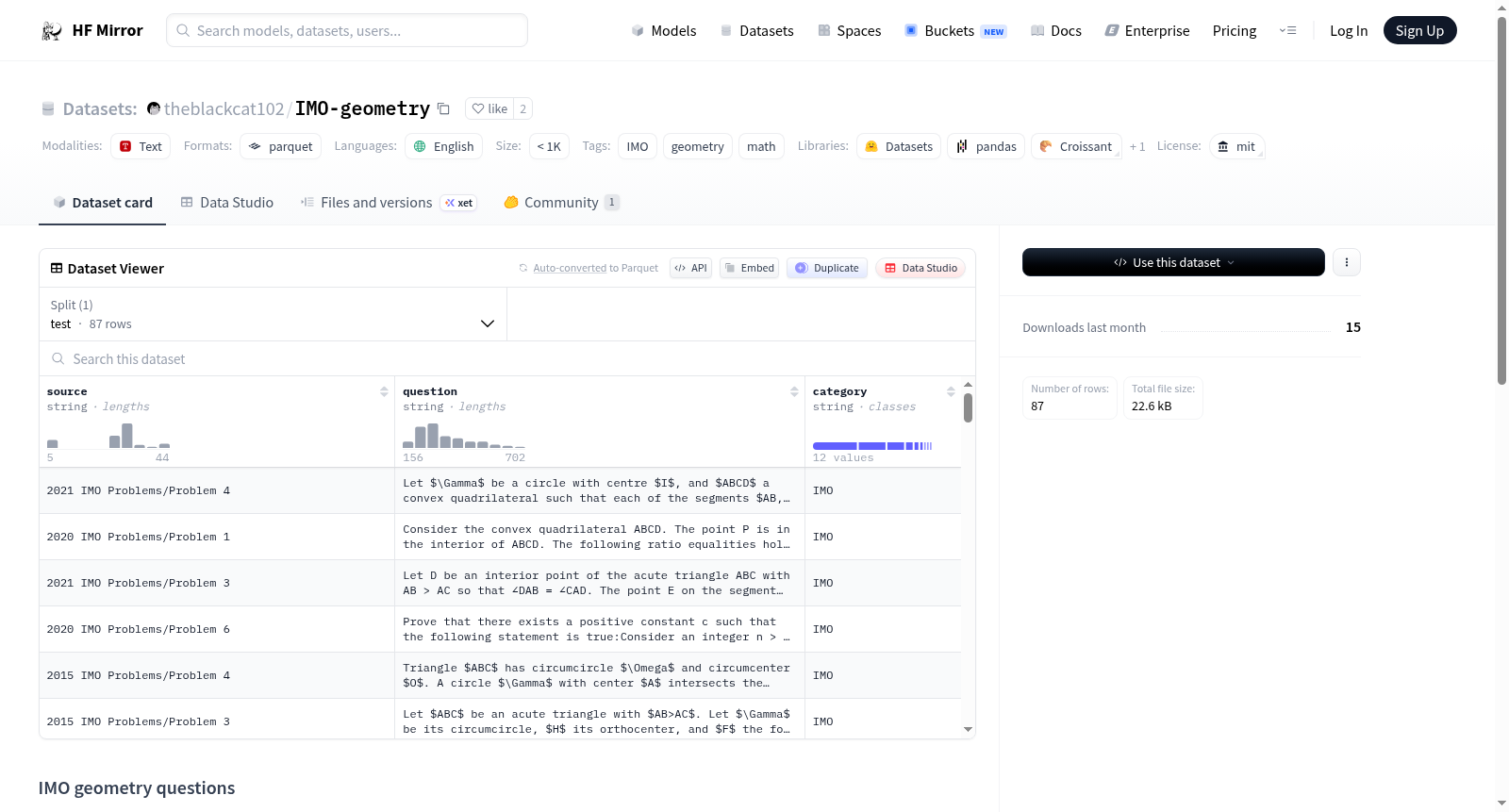The height and width of the screenshot is (812, 1509).
Task: Copy dataset name with the copy icon
Action: (443, 108)
